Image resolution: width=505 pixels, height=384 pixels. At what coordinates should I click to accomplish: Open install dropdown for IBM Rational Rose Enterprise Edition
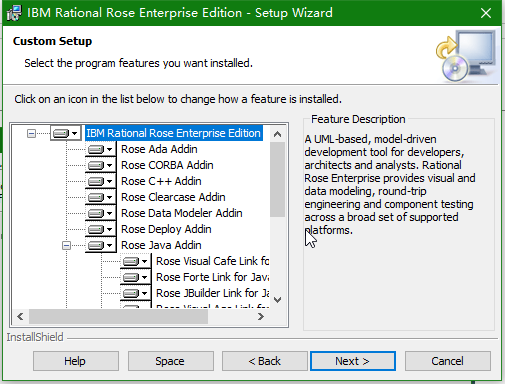click(65, 133)
